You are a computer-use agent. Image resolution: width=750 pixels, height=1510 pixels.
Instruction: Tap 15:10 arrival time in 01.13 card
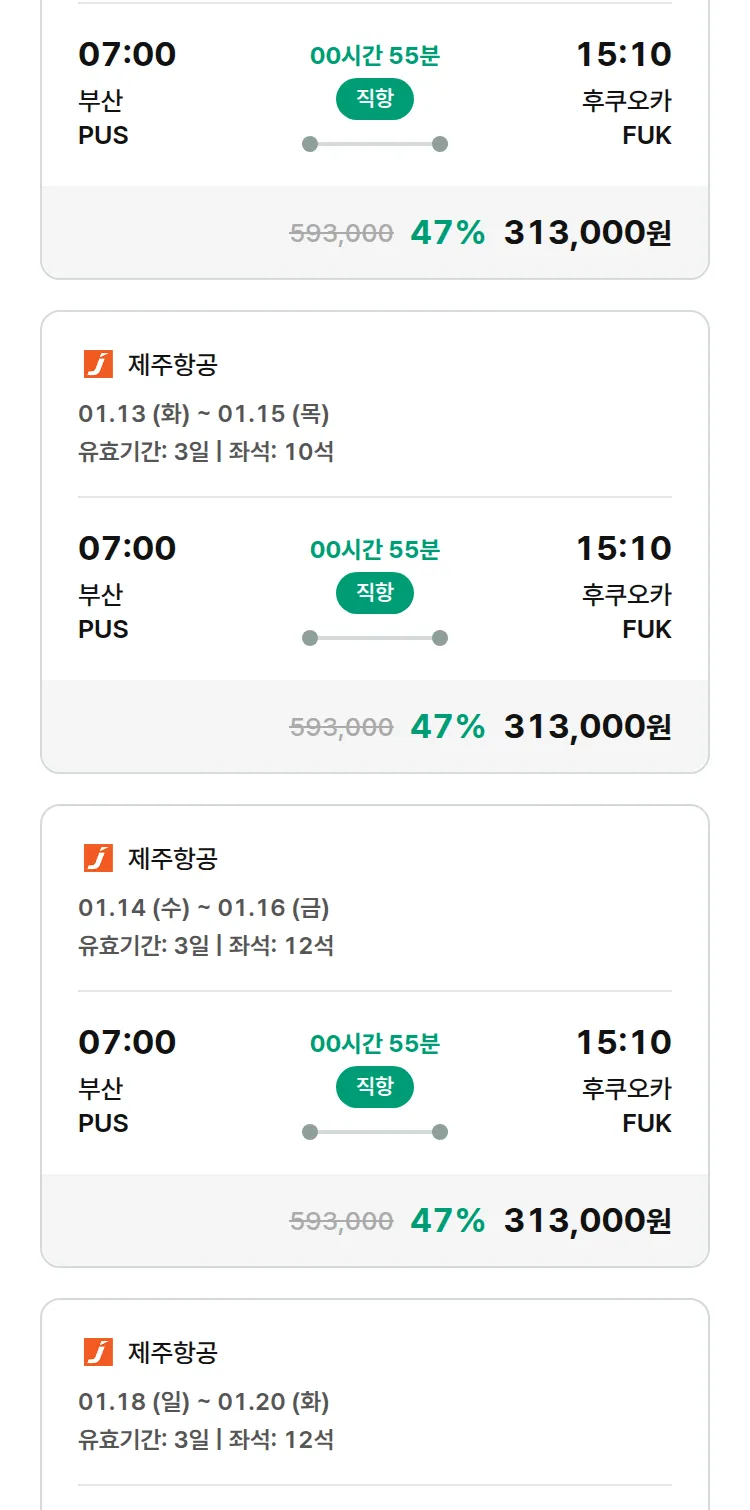click(x=623, y=548)
